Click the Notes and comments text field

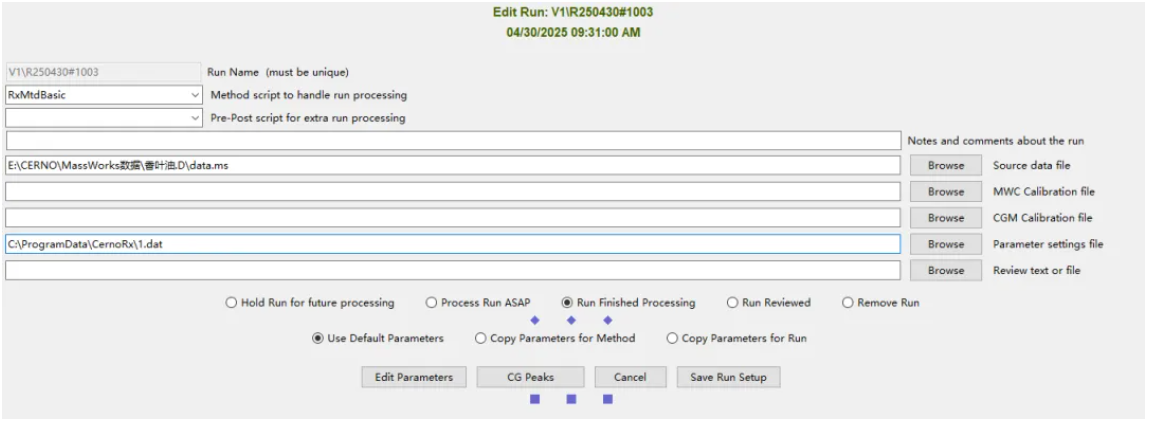click(x=453, y=141)
